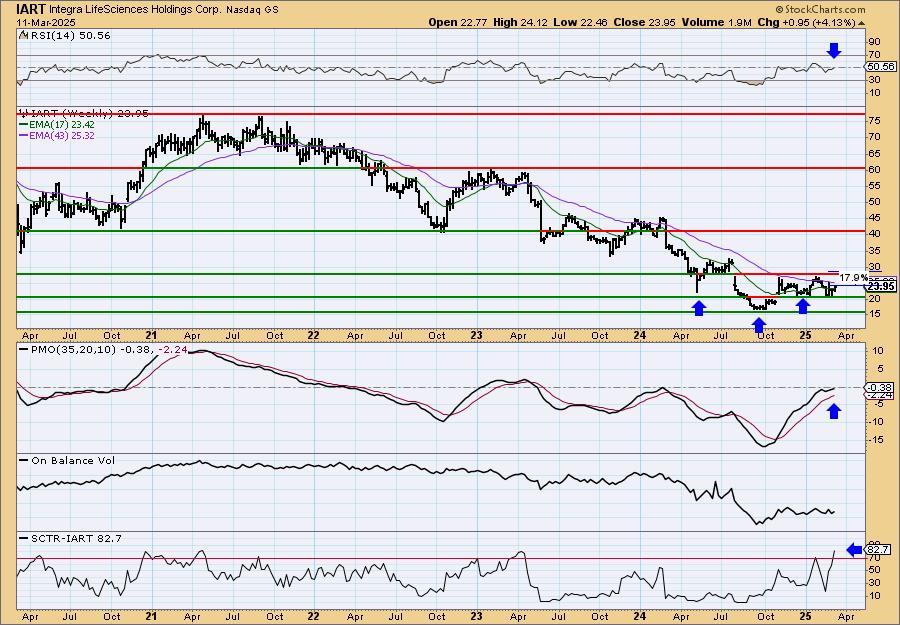900x625 pixels.
Task: Click the 'On Balance Vol' legend
Action: 67,460
